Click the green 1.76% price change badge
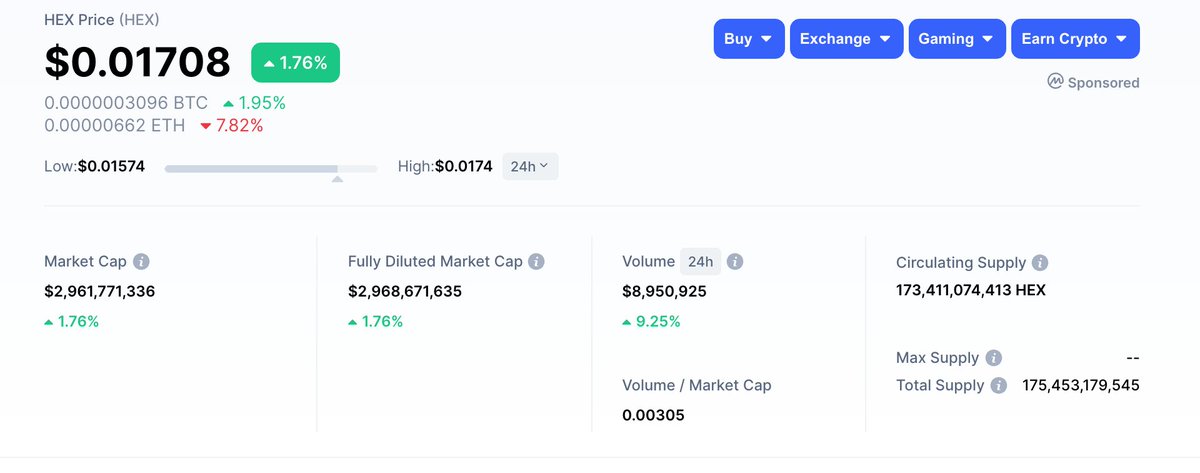 pos(295,63)
